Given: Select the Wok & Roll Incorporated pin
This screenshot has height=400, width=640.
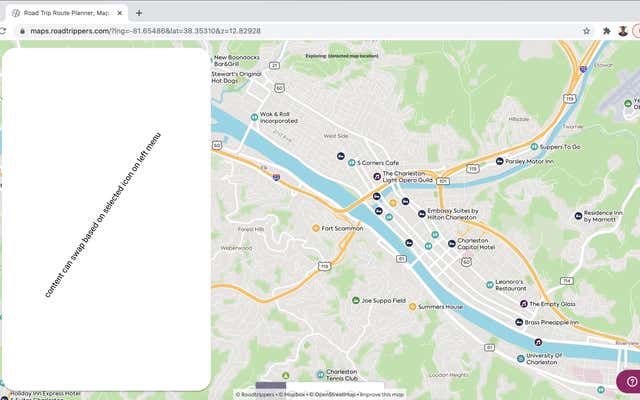Looking at the screenshot, I should (x=252, y=116).
